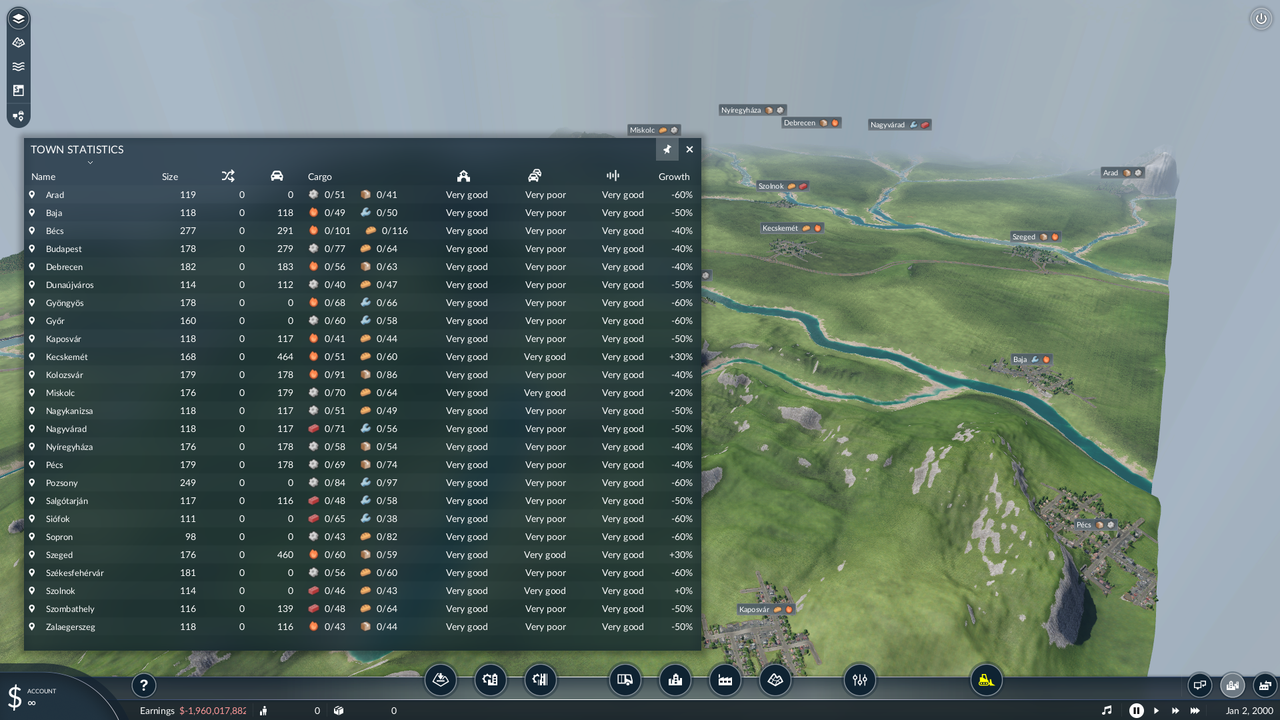Image resolution: width=1280 pixels, height=720 pixels.
Task: Open the industries construction menu
Action: pyautogui.click(x=725, y=680)
